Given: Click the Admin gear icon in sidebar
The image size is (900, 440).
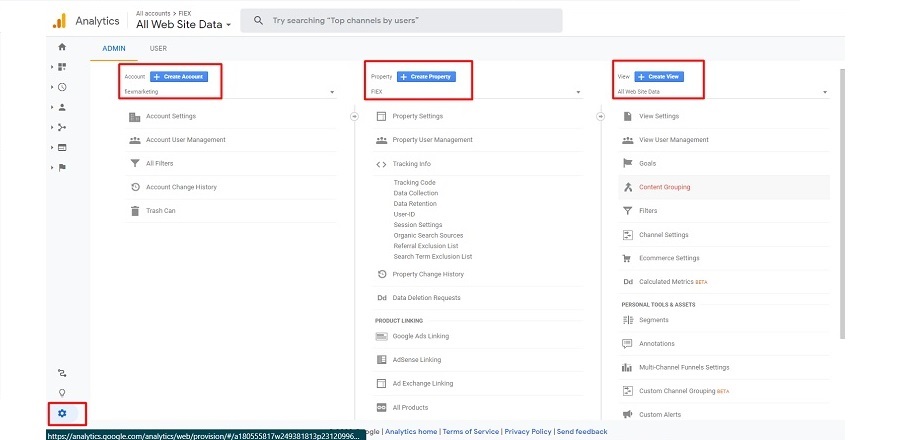Looking at the screenshot, I should (62, 413).
